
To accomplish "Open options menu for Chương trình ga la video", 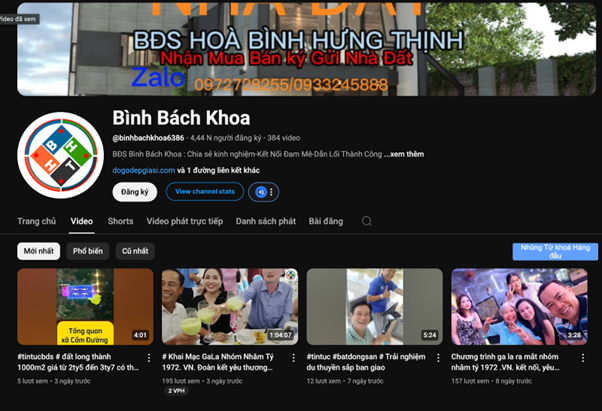I will pos(583,358).
